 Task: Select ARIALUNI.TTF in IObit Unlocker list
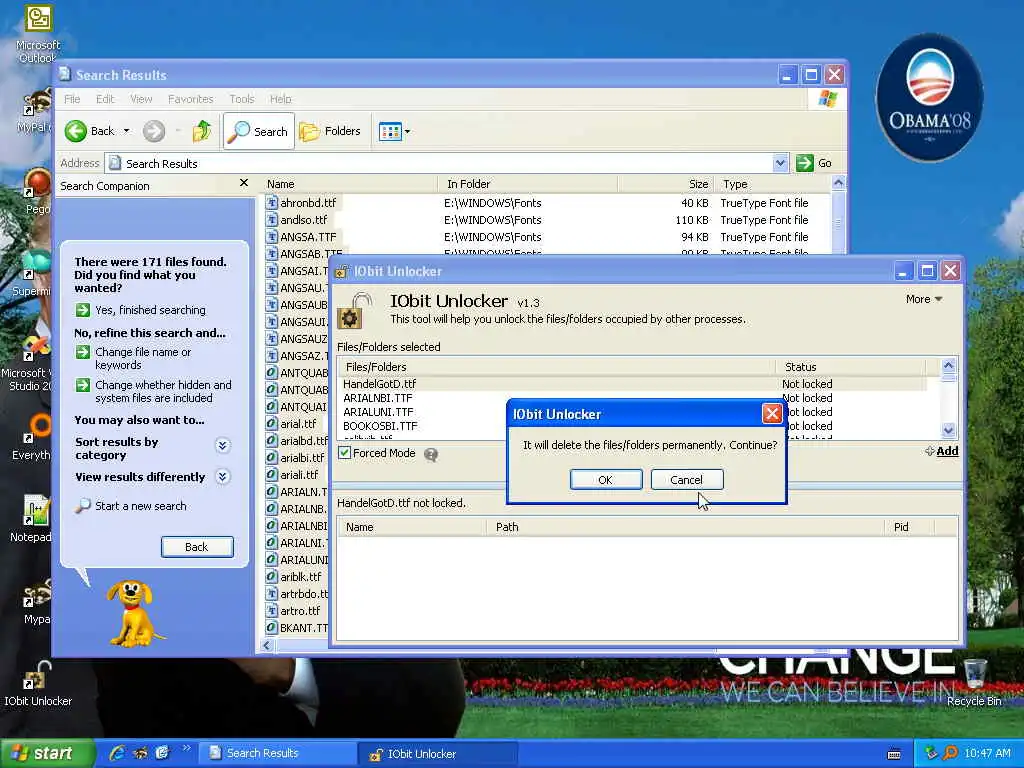point(378,412)
